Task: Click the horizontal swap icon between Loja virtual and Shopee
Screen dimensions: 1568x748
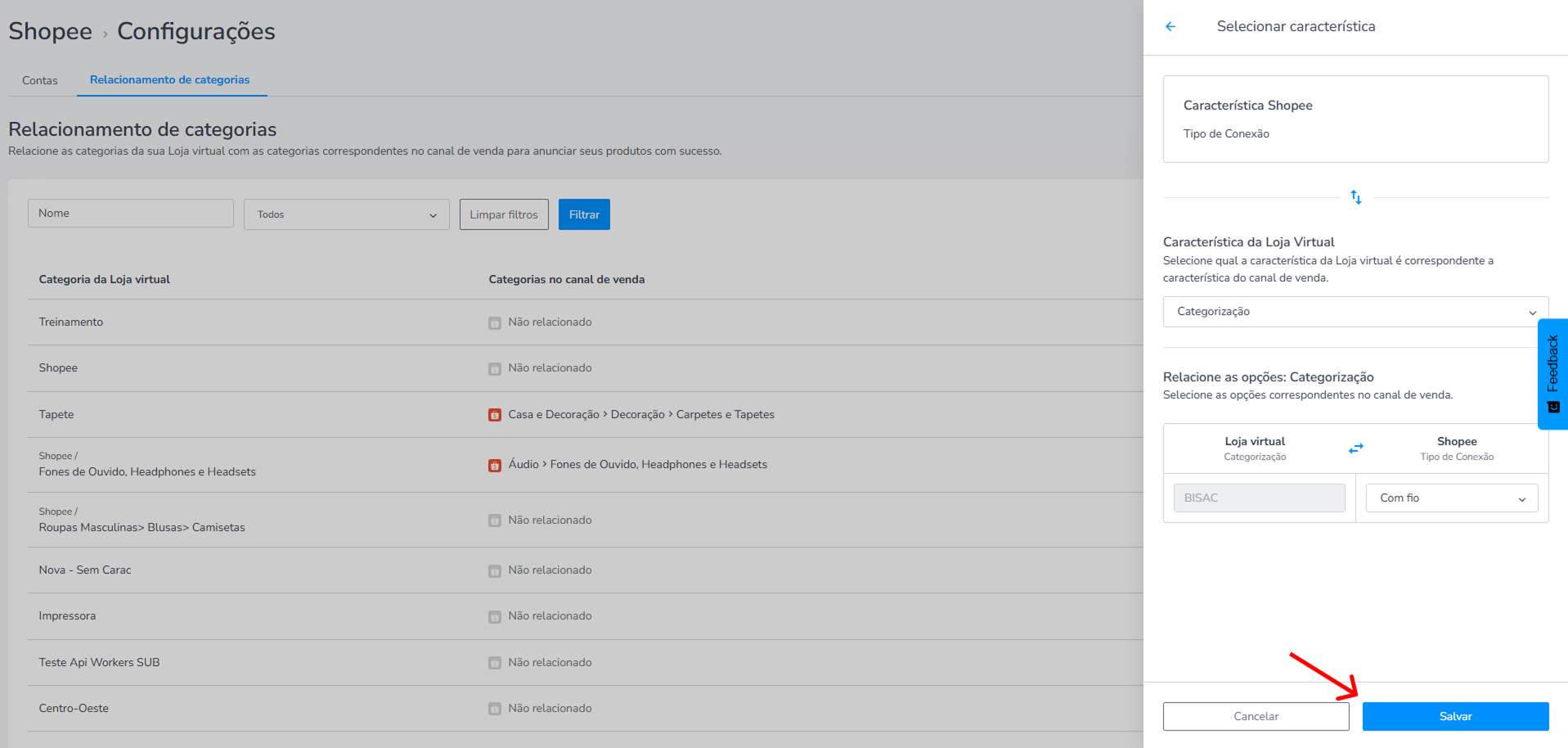Action: (x=1356, y=448)
